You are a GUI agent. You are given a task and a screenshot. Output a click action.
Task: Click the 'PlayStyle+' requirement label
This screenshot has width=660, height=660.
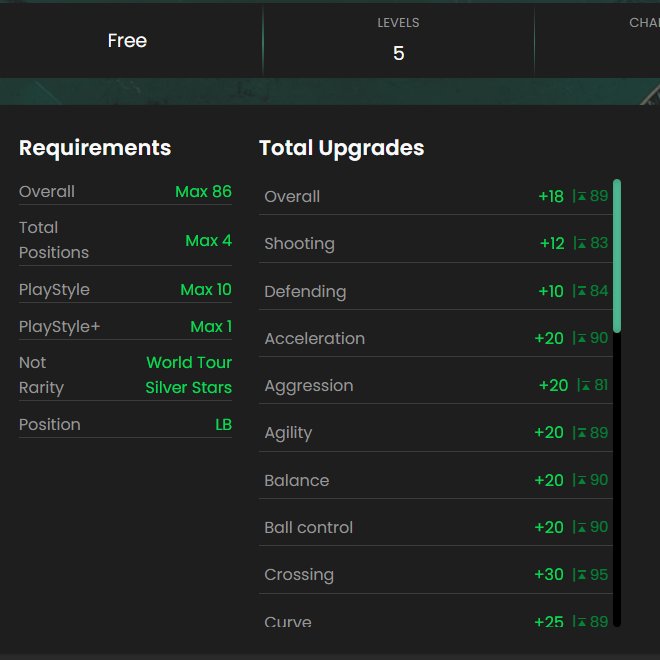click(59, 327)
